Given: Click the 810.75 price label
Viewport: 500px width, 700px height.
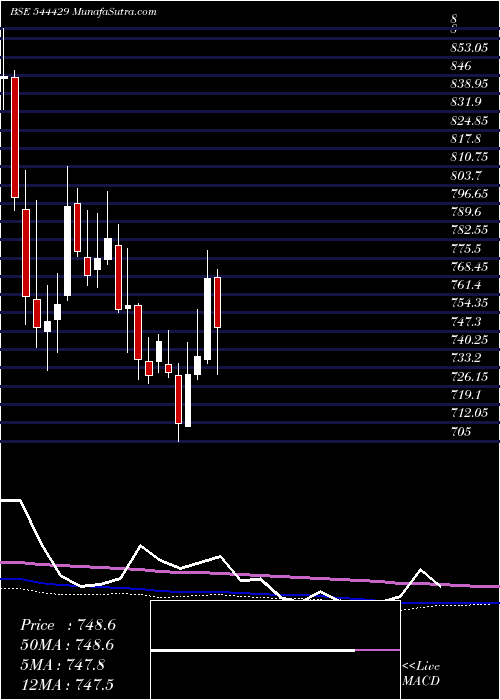Looking at the screenshot, I should tap(469, 157).
